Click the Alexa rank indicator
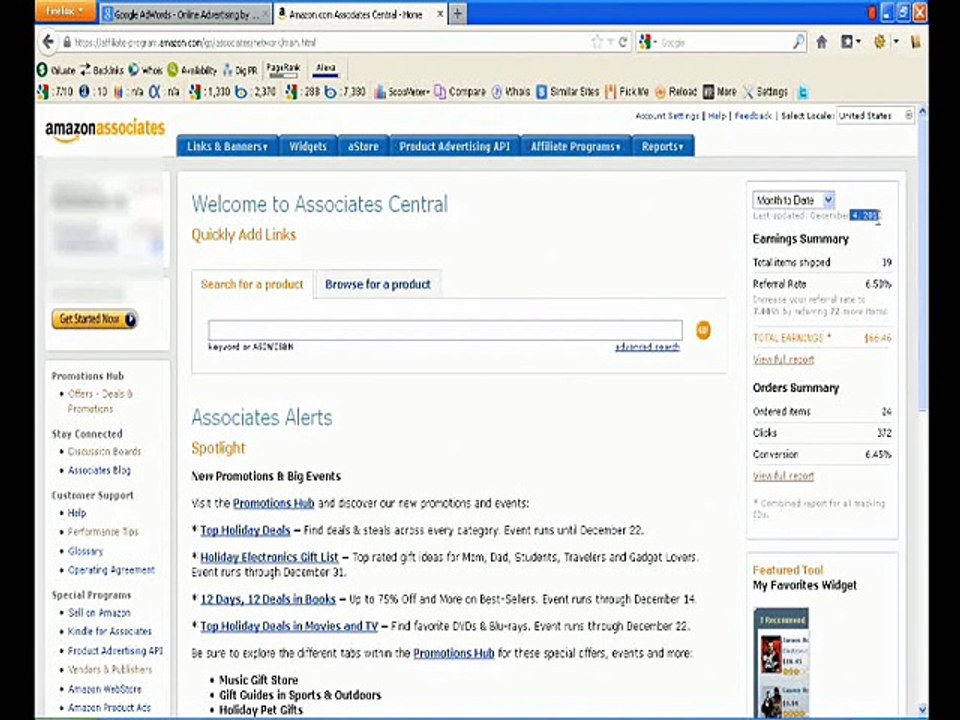Image resolution: width=960 pixels, height=720 pixels. (325, 69)
